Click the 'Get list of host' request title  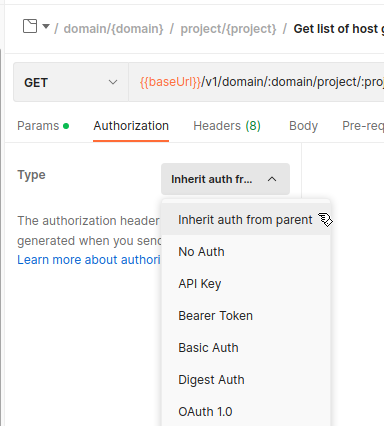[x=338, y=29]
